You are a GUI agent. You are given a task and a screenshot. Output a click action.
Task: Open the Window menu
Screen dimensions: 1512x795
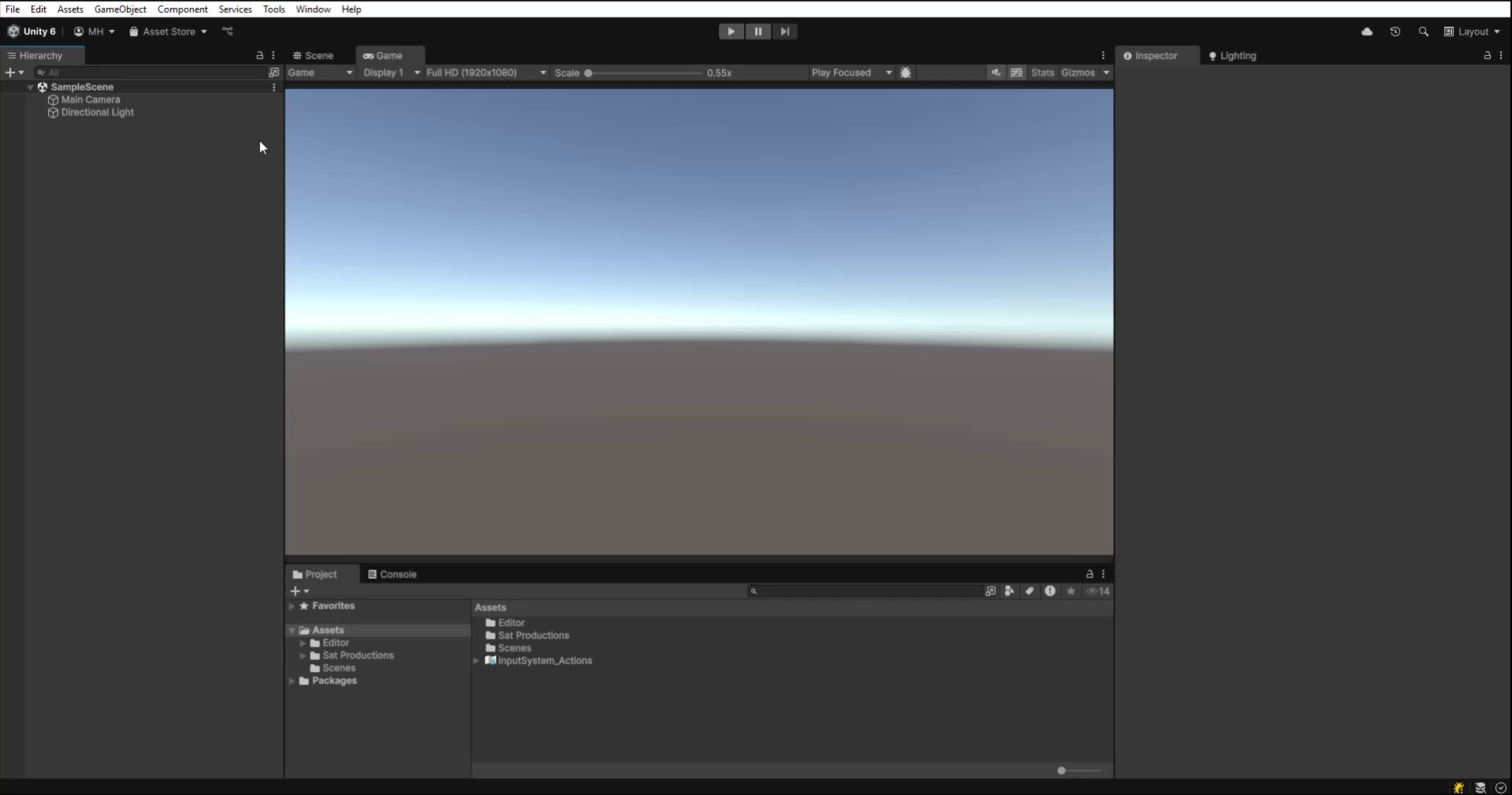click(x=313, y=9)
